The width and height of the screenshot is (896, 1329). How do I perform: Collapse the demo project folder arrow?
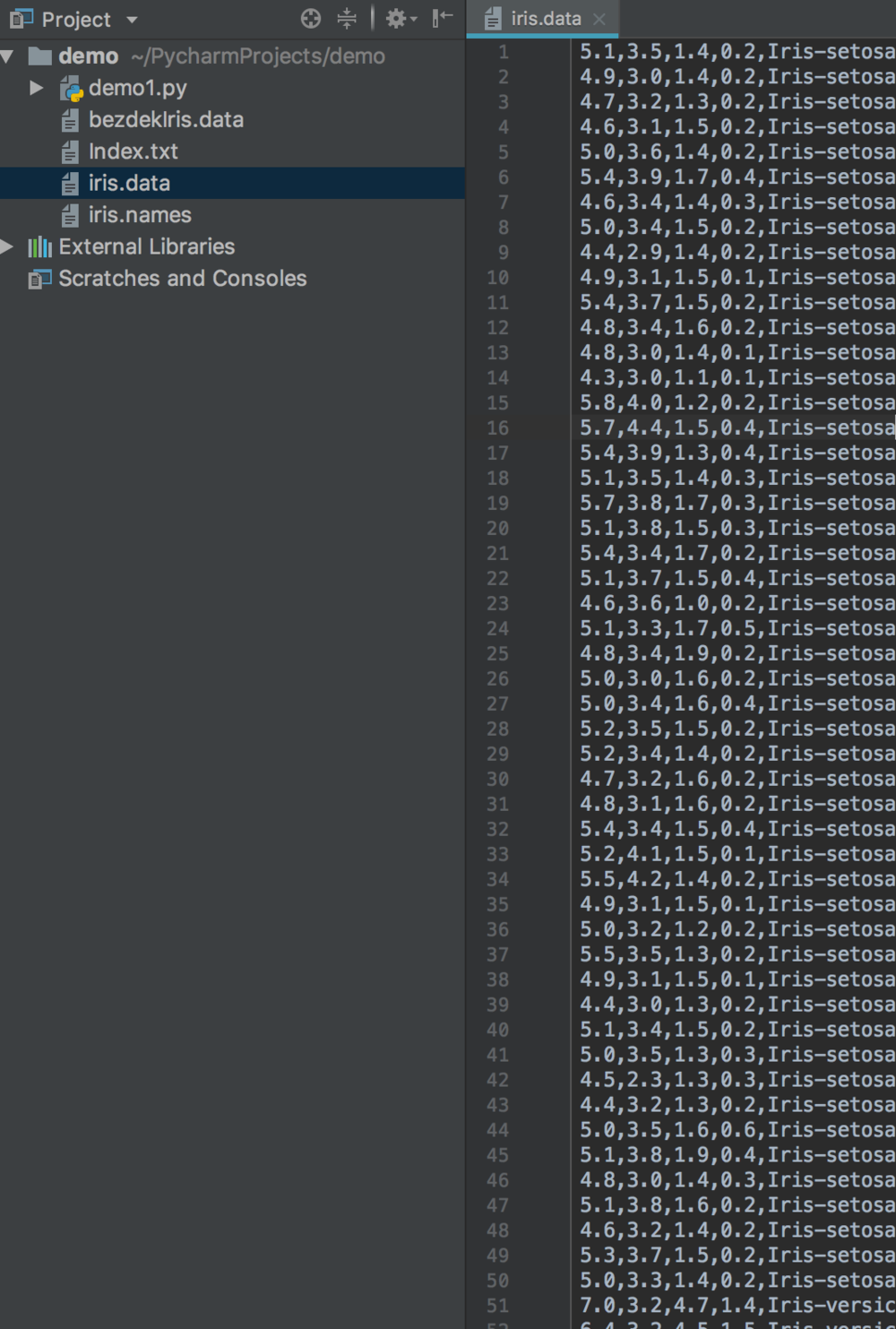click(x=8, y=56)
